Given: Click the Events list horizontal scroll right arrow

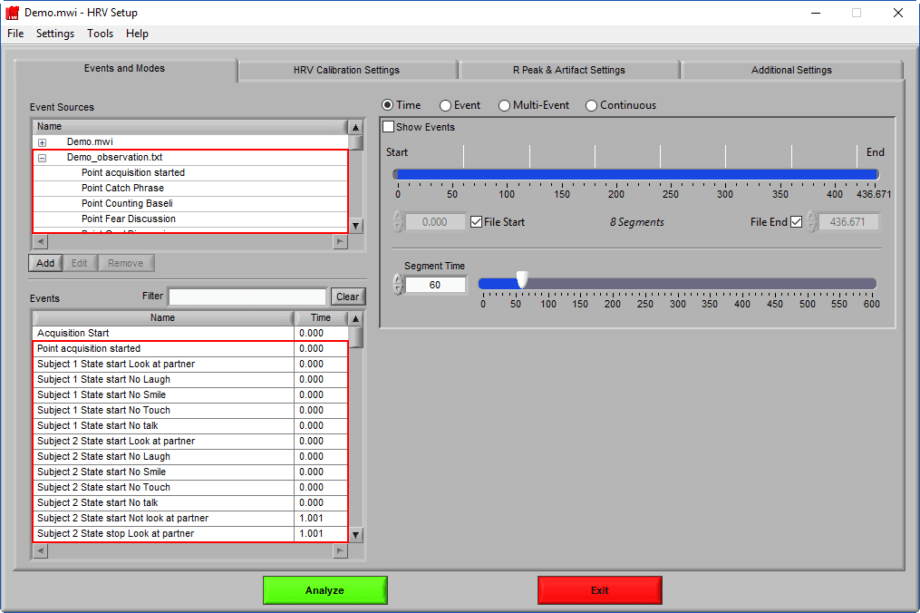Looking at the screenshot, I should click(x=340, y=551).
